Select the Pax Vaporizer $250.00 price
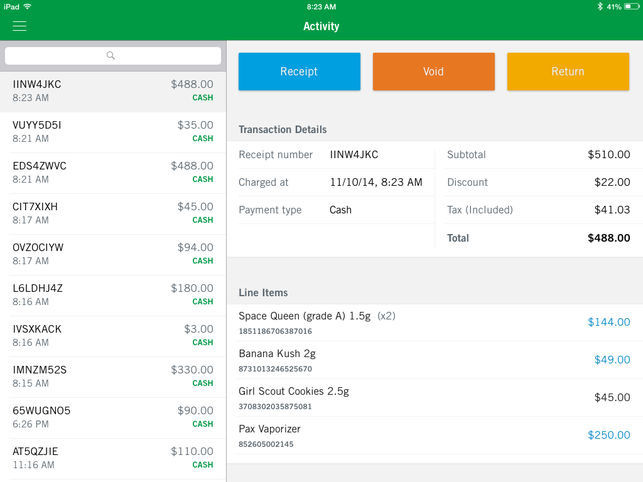This screenshot has width=643, height=482. [608, 435]
